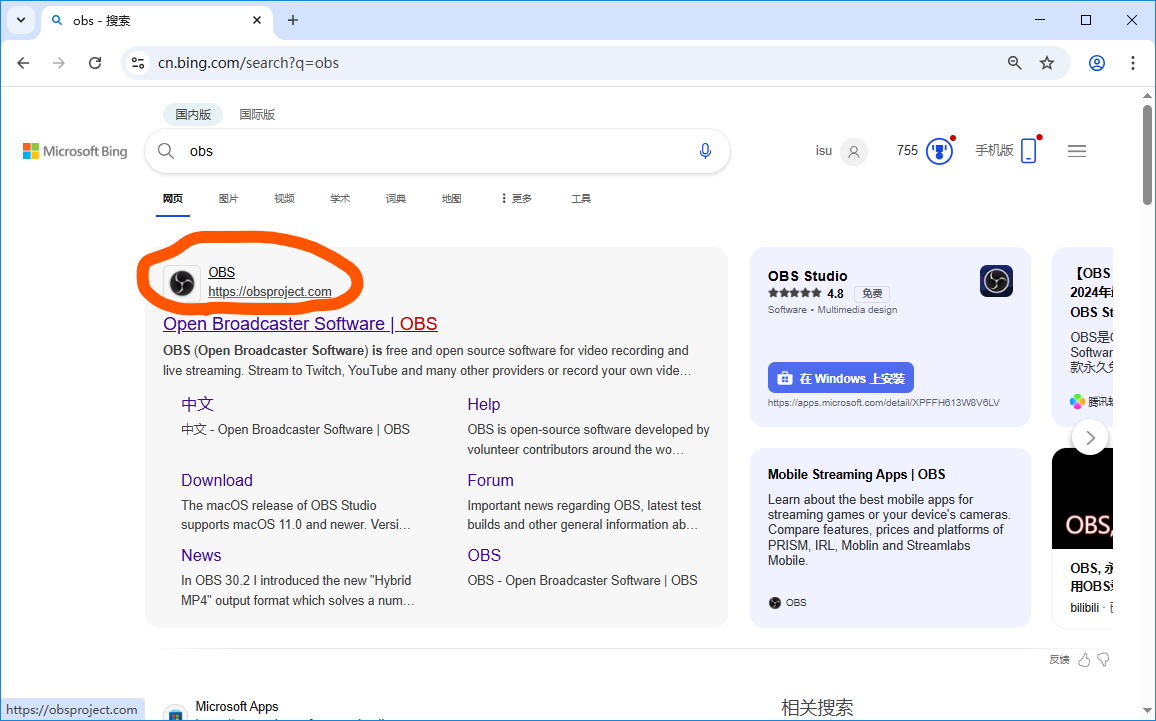Expand the tab search dropdown arrow
The image size is (1156, 721).
21,20
